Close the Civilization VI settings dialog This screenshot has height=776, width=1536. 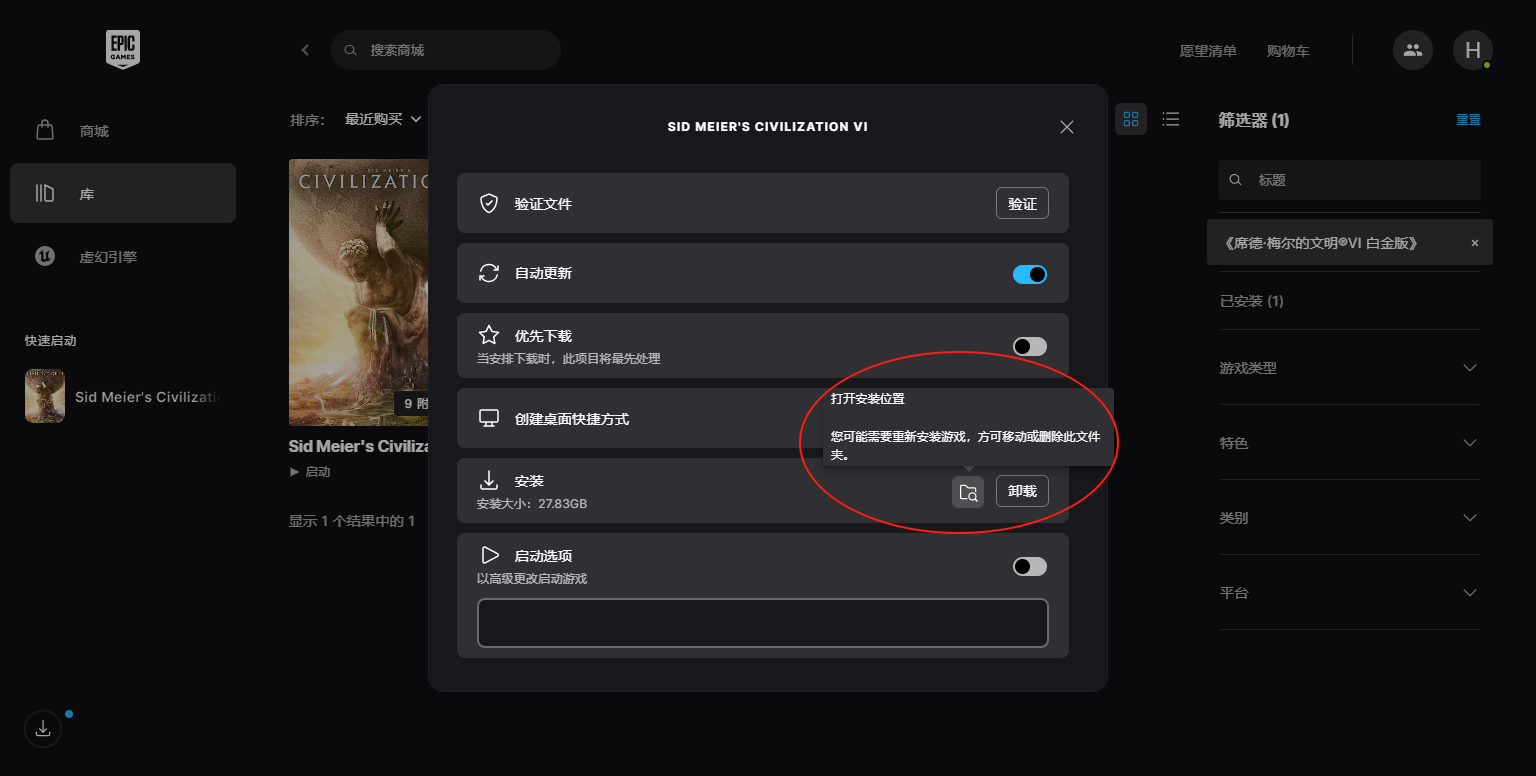click(1067, 127)
